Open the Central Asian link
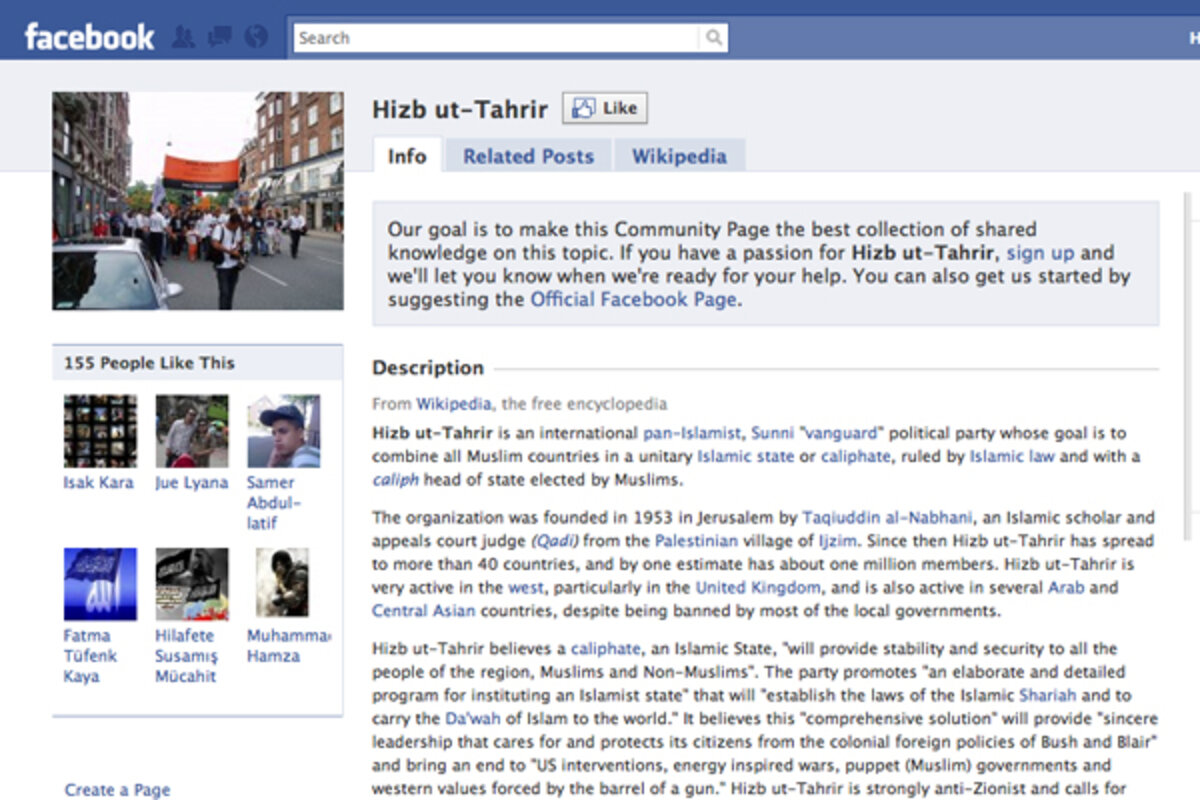 click(x=424, y=610)
